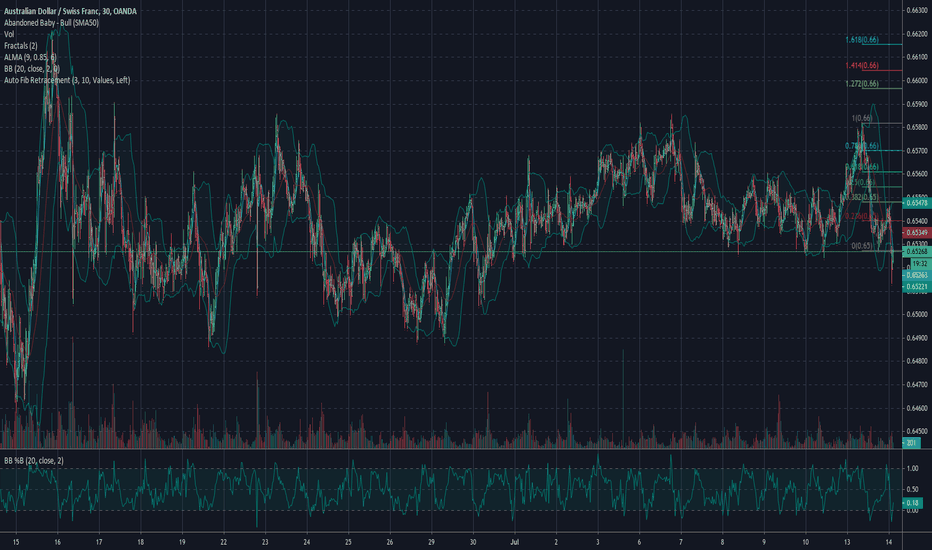Click the date label 30 on time axis
This screenshot has height=550, width=932.
(473, 542)
